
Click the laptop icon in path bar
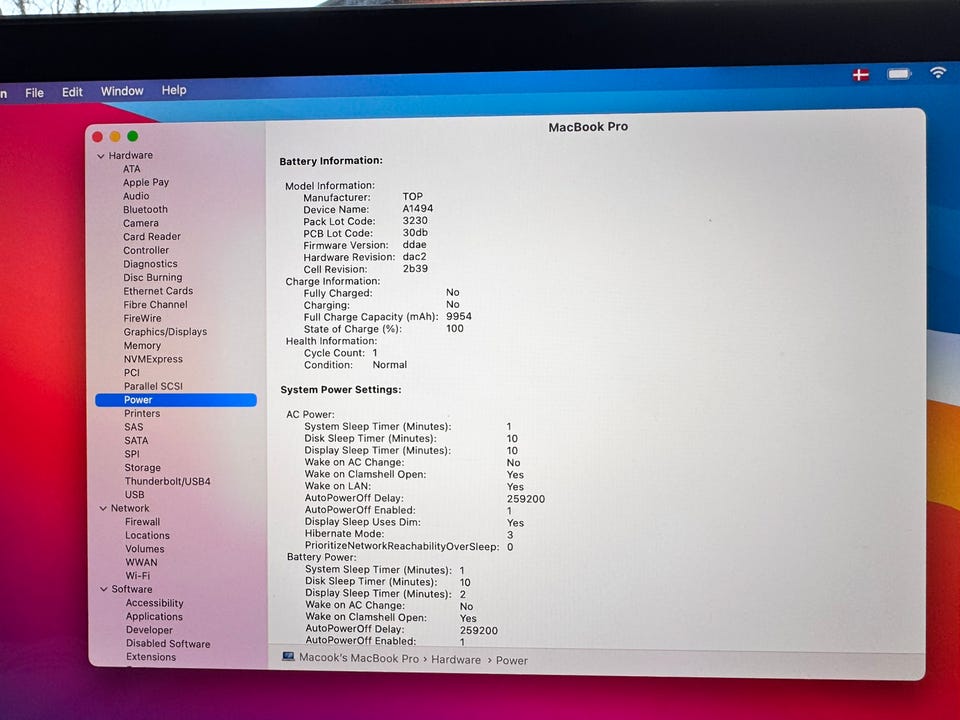coord(288,656)
